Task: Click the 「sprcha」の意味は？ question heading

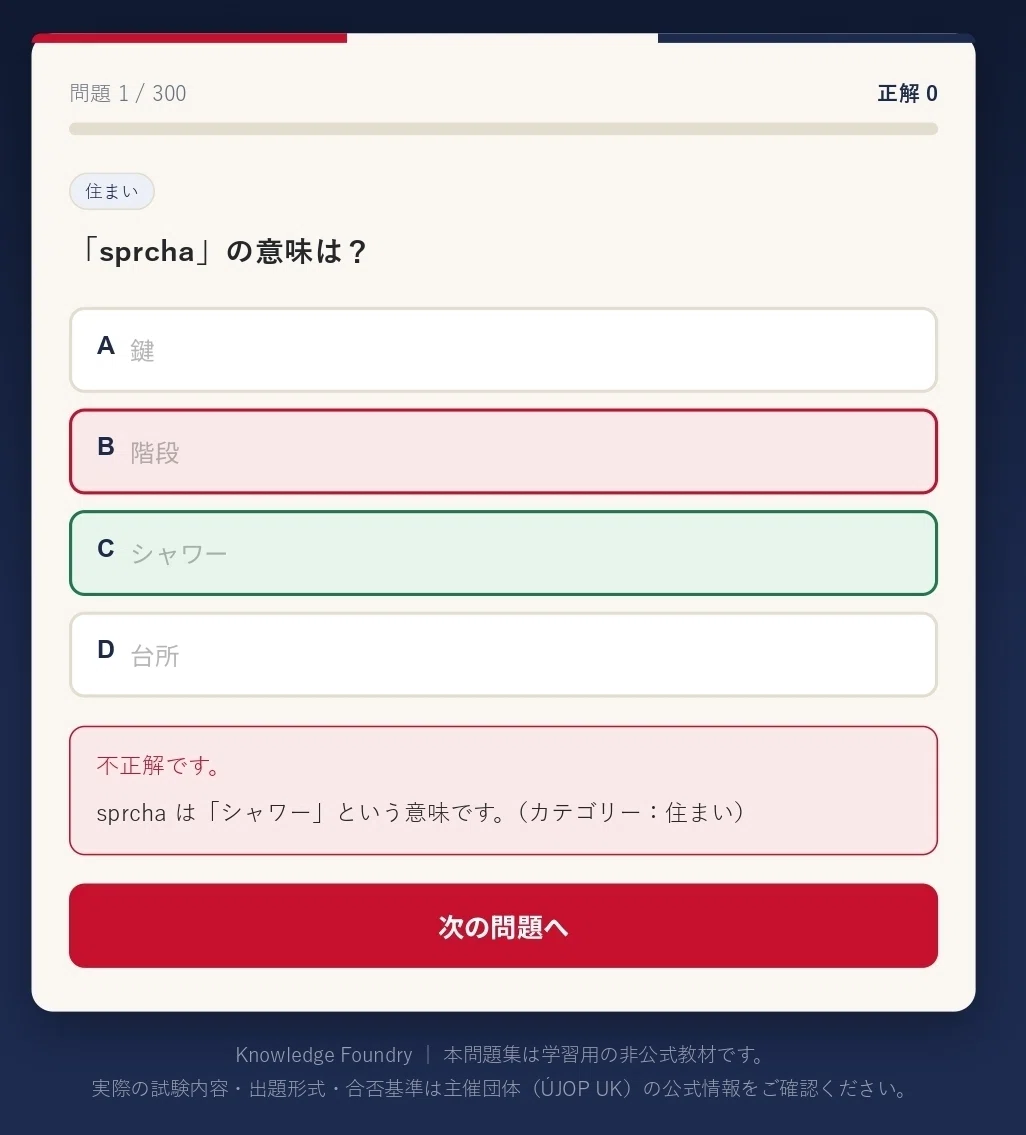Action: tap(221, 251)
